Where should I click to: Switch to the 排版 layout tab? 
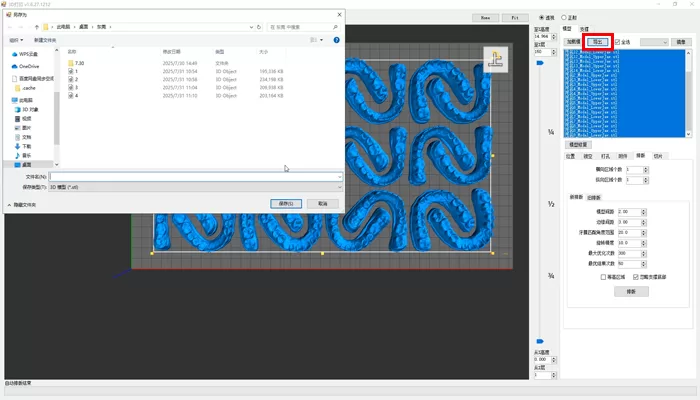coord(641,156)
